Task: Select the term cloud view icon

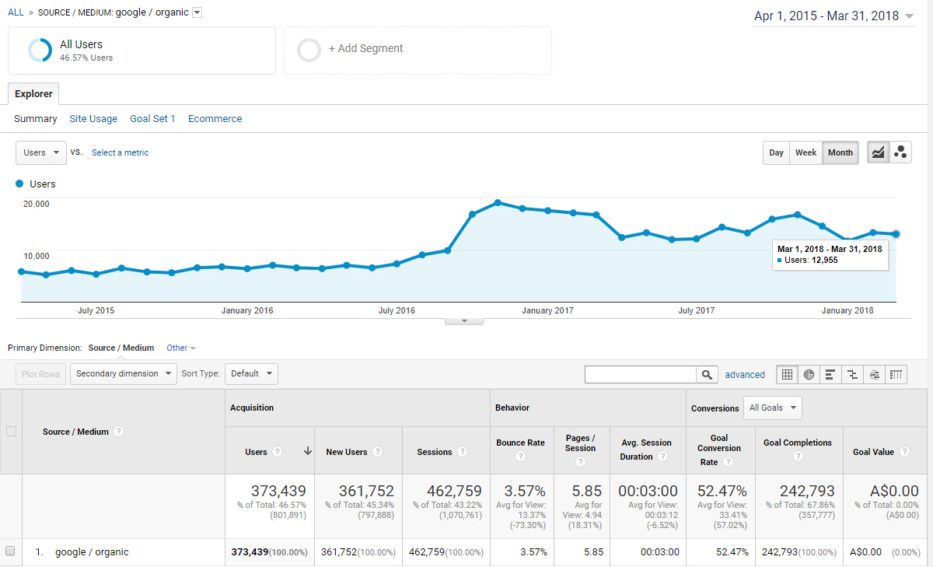Action: (x=875, y=375)
